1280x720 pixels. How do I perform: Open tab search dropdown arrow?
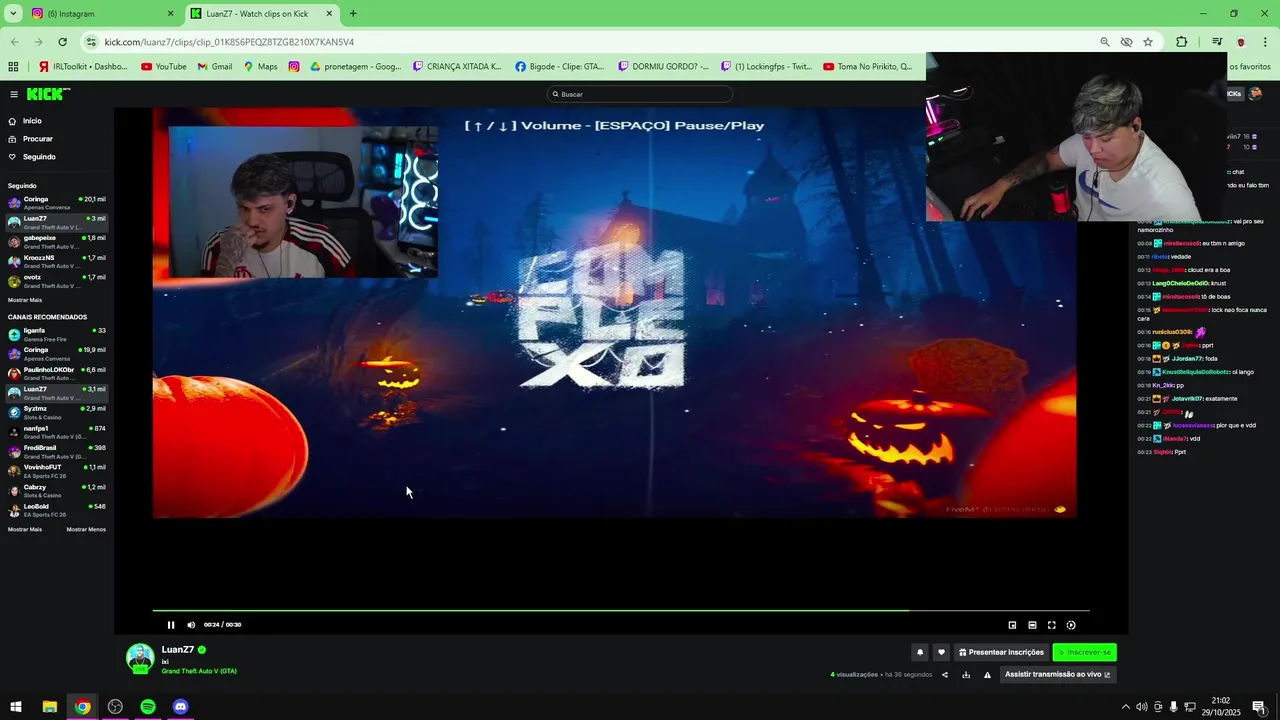pos(13,14)
